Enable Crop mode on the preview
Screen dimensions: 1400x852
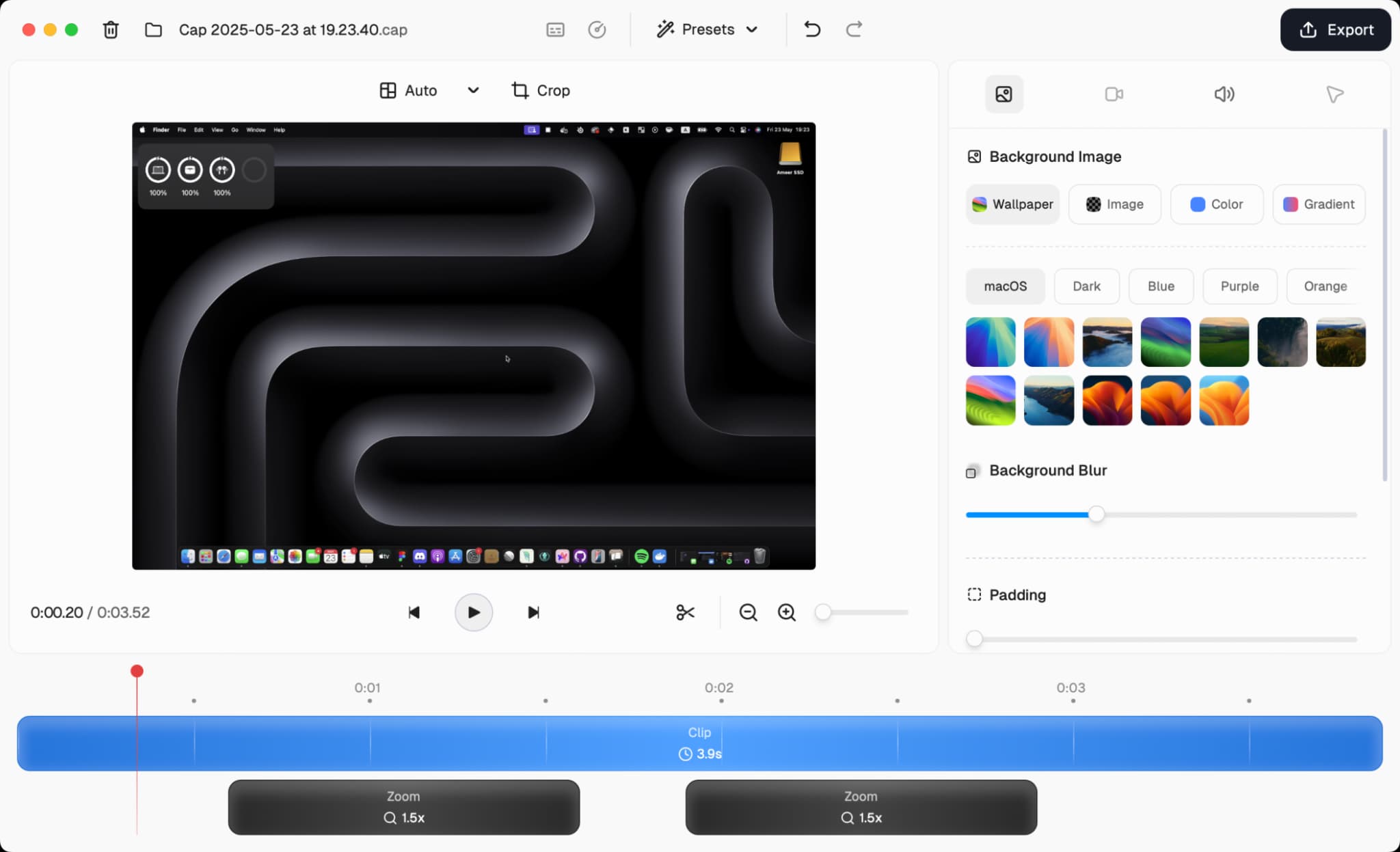[x=539, y=90]
